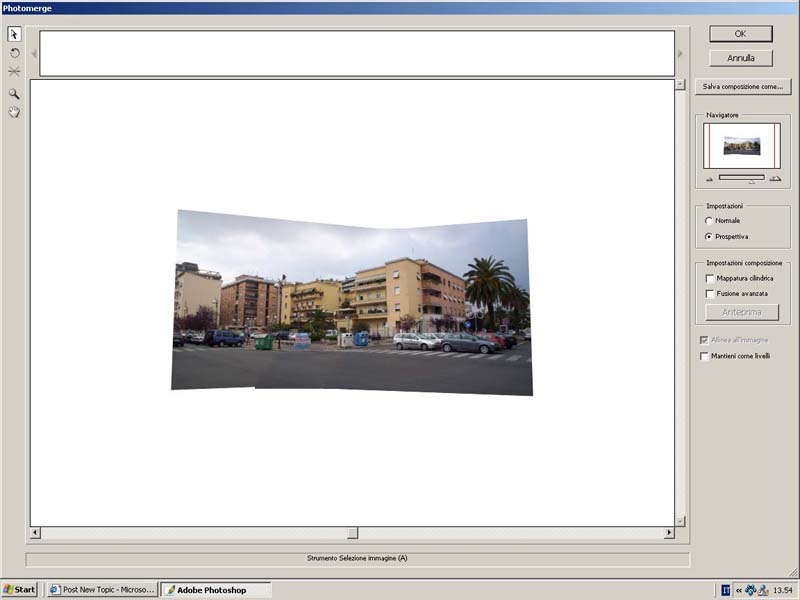Select the Hand pan tool

pos(14,112)
